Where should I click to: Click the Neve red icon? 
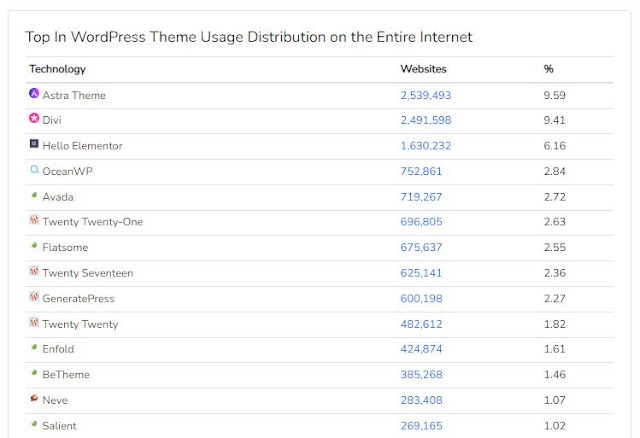pos(34,399)
